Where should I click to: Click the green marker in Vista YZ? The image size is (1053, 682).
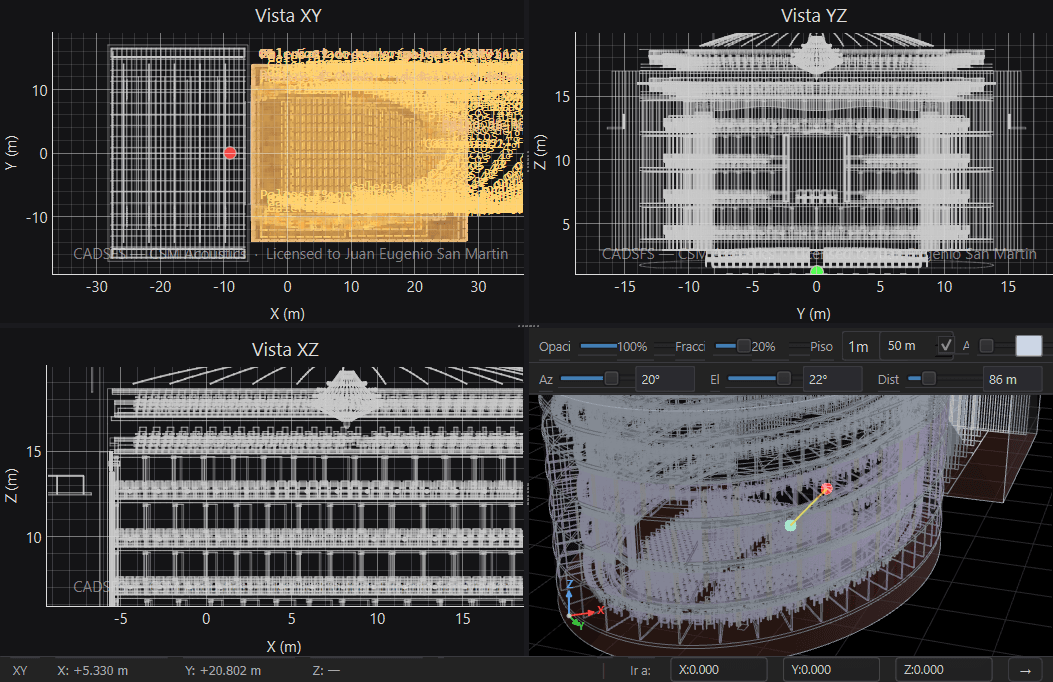(817, 271)
